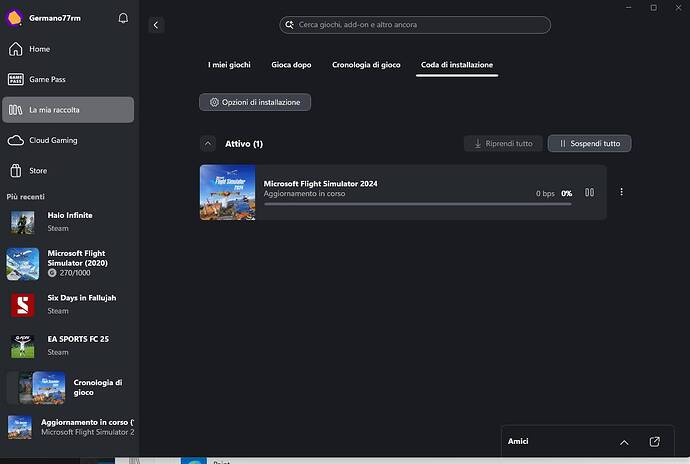
Task: Open more options for Flight Simulator 2024
Action: [x=621, y=193]
